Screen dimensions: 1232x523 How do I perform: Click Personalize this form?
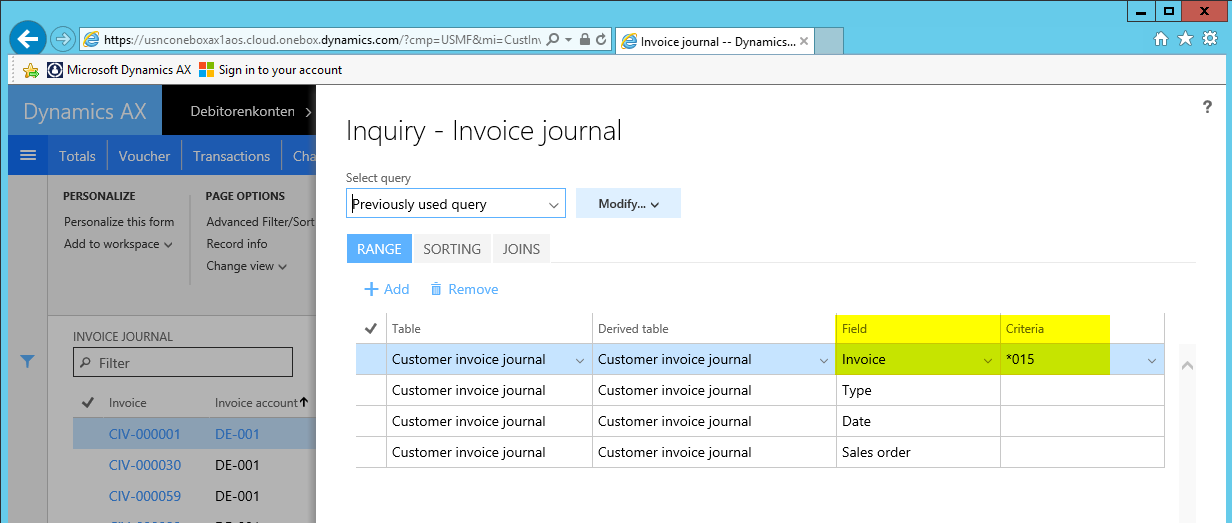[119, 222]
